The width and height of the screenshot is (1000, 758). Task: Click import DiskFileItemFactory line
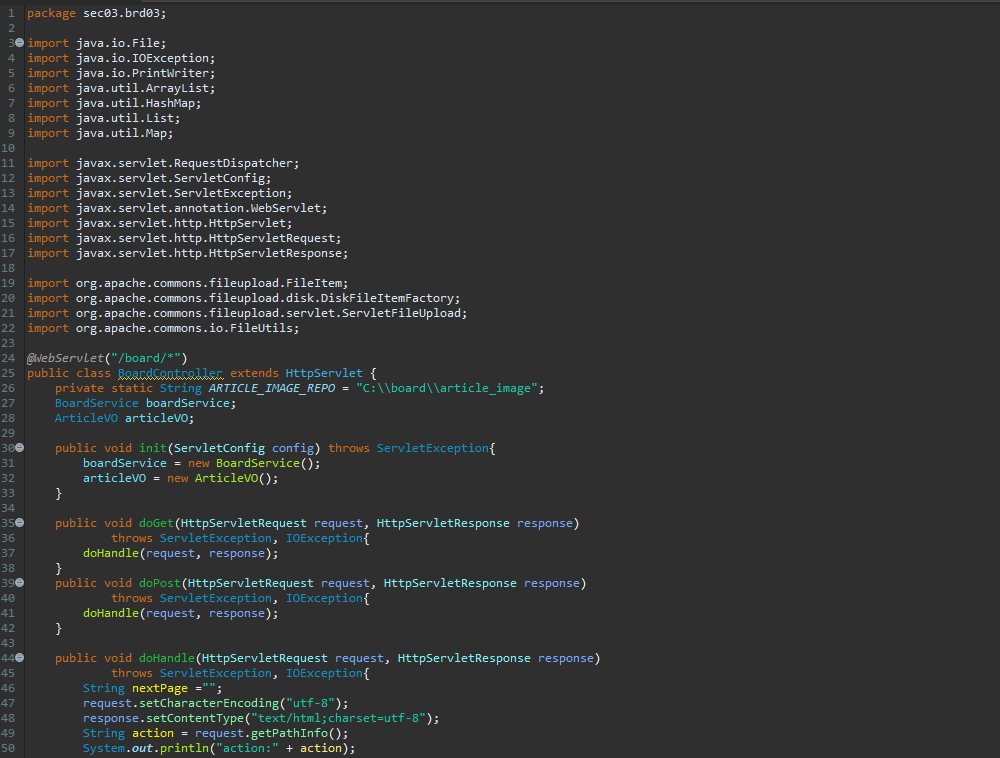pos(244,298)
